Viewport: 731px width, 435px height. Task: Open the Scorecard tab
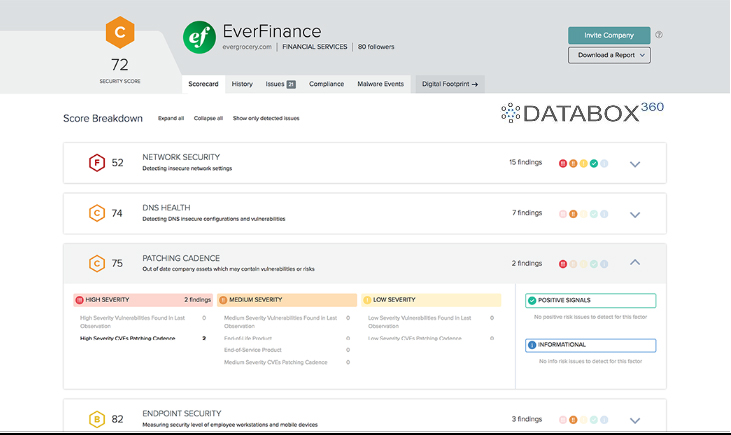tap(203, 84)
